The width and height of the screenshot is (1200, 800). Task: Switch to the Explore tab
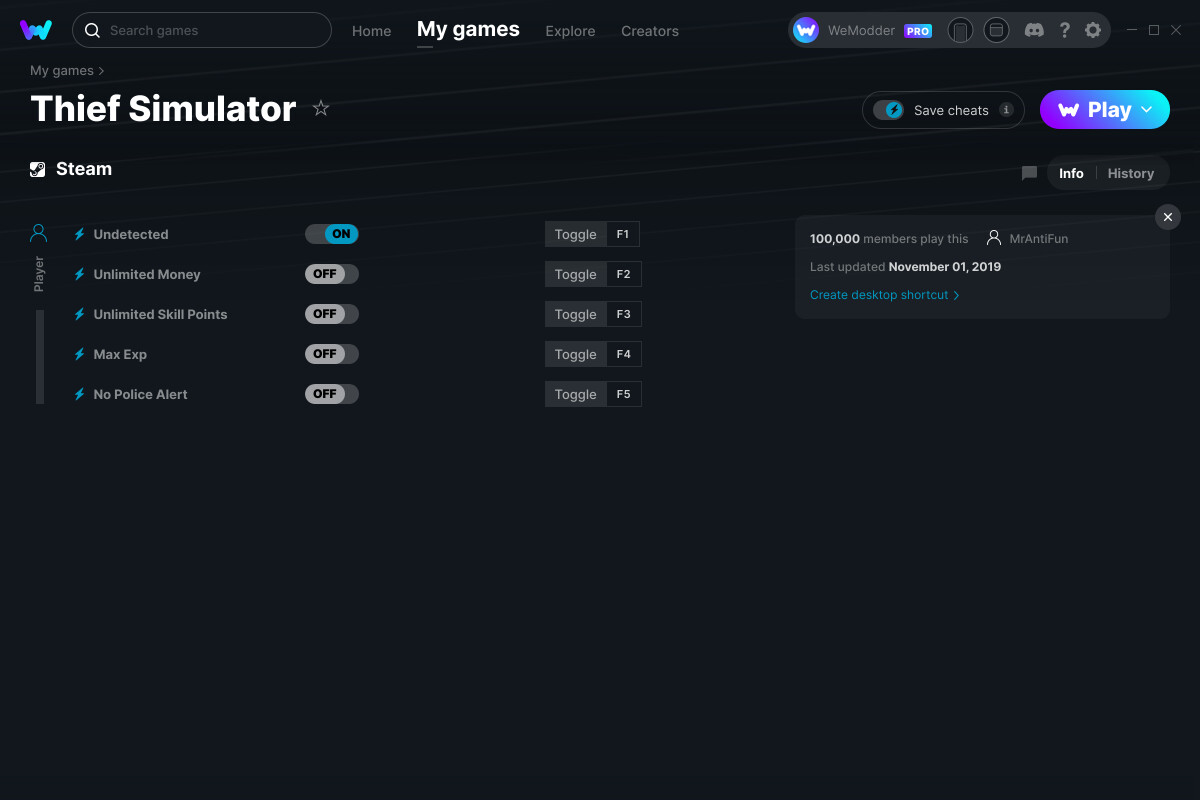570,31
